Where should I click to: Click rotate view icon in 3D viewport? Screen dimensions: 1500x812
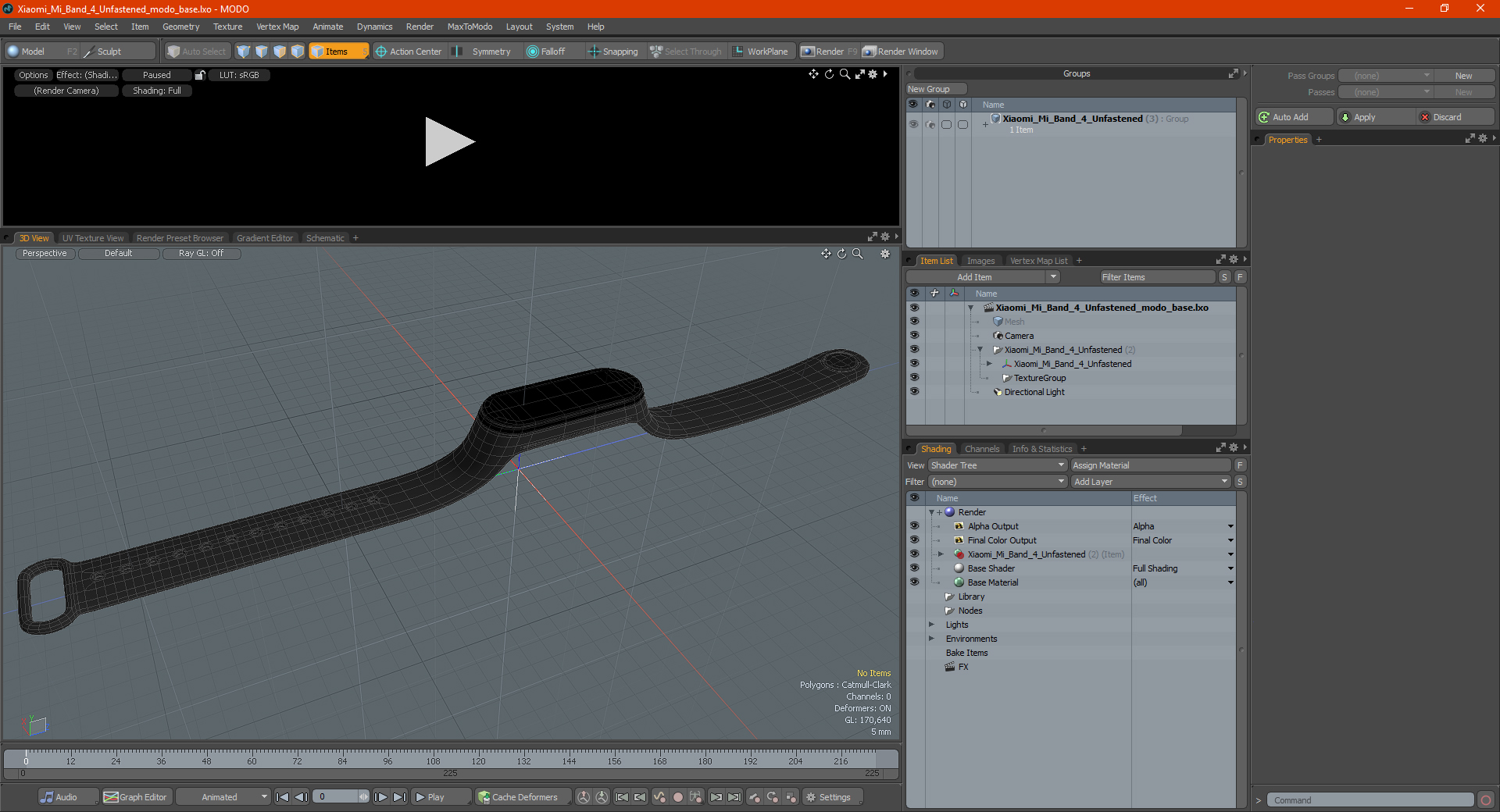pyautogui.click(x=841, y=254)
